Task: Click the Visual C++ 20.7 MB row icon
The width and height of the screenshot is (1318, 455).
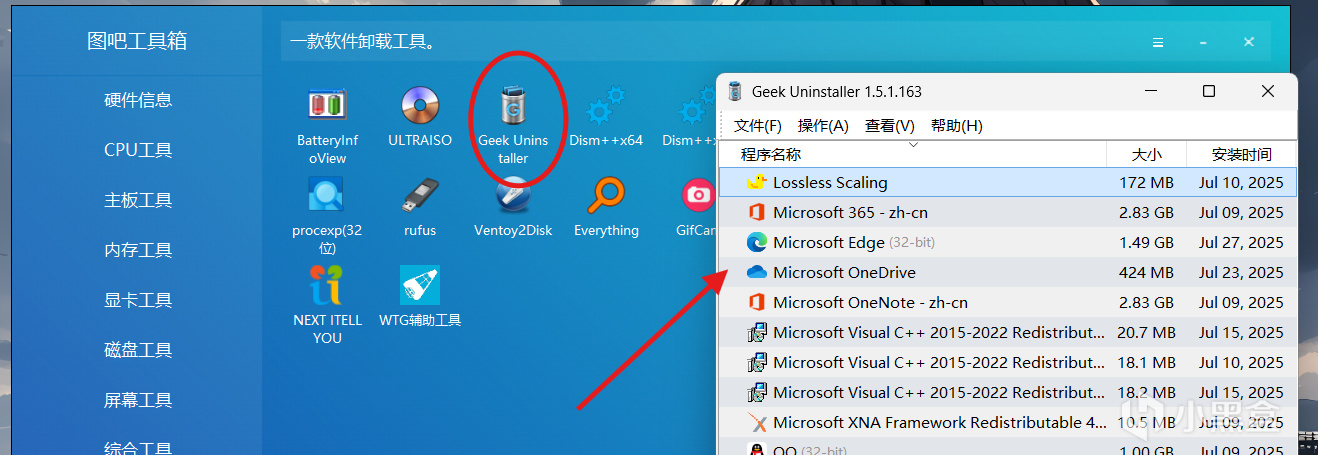Action: (x=757, y=332)
